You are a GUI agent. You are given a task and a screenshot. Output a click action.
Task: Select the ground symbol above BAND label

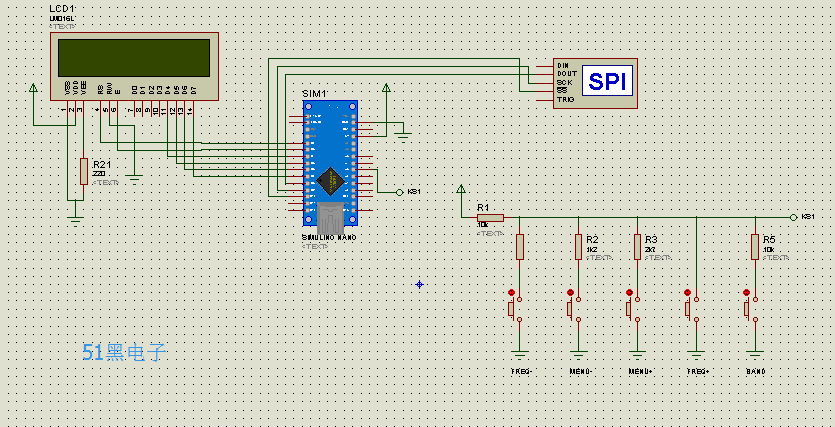(755, 355)
